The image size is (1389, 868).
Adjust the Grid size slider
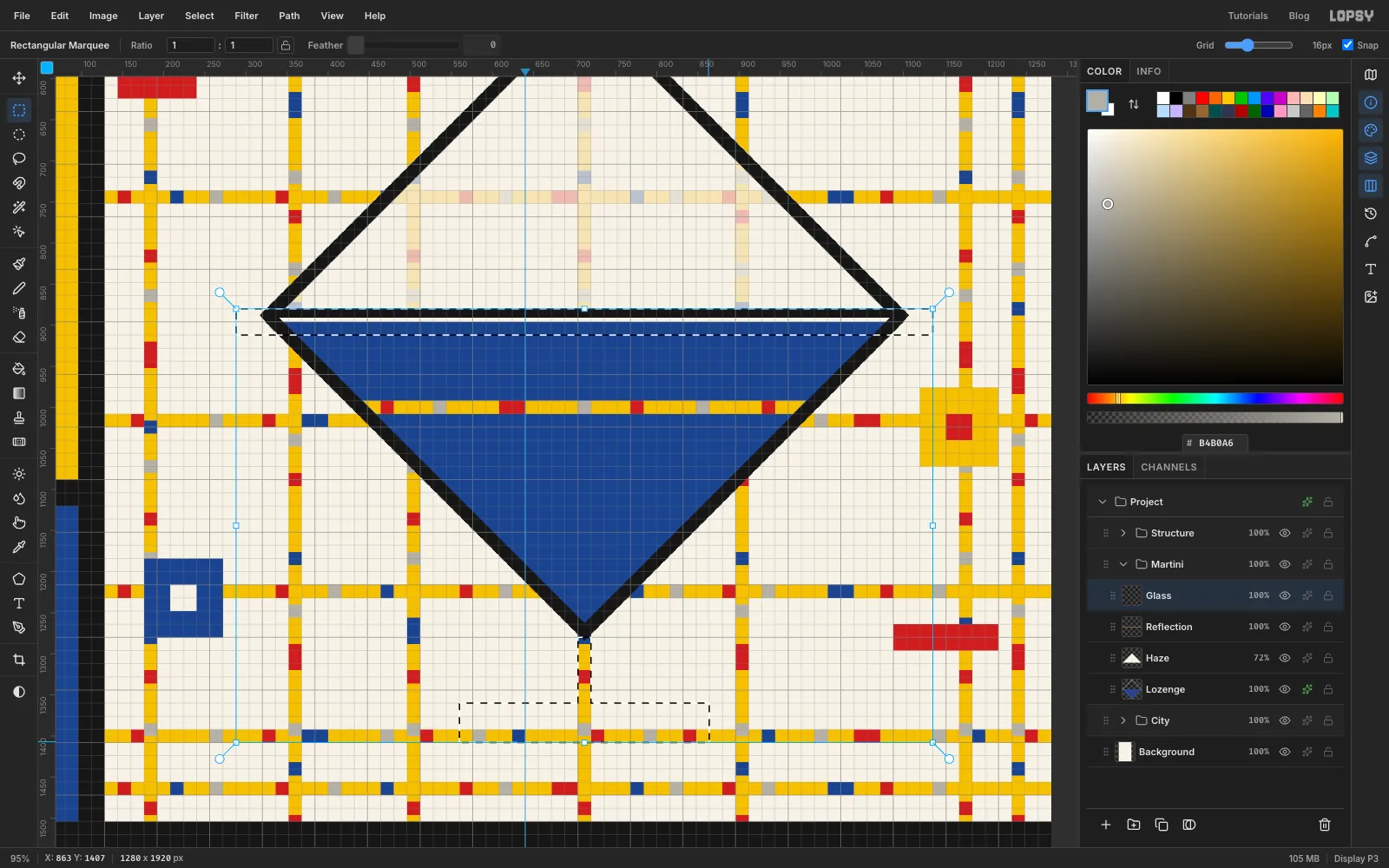point(1259,45)
